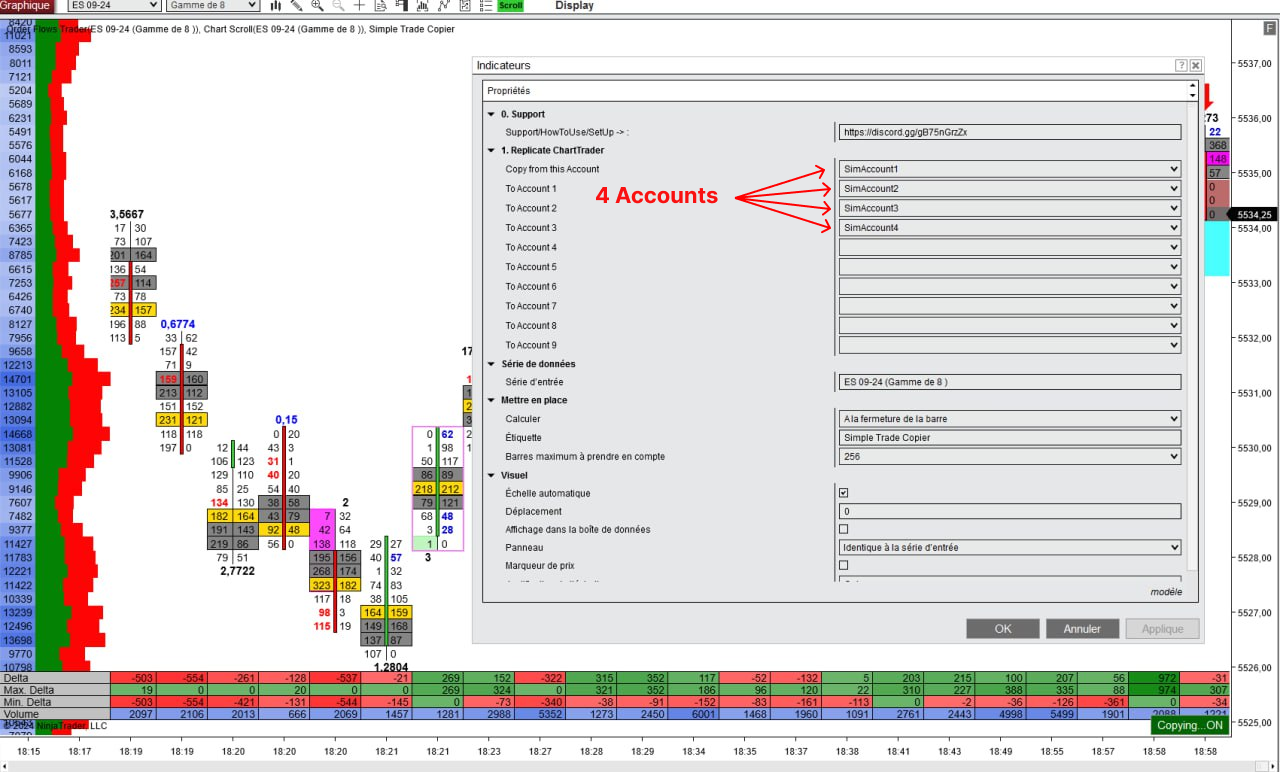The image size is (1280, 772).
Task: Open the Copy from this Account dropdown
Action: tap(1009, 169)
